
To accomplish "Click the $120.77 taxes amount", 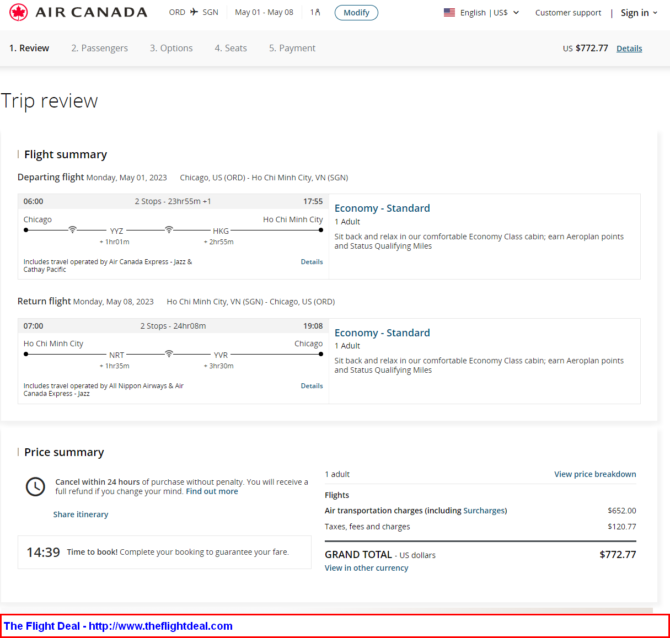I will tap(622, 526).
